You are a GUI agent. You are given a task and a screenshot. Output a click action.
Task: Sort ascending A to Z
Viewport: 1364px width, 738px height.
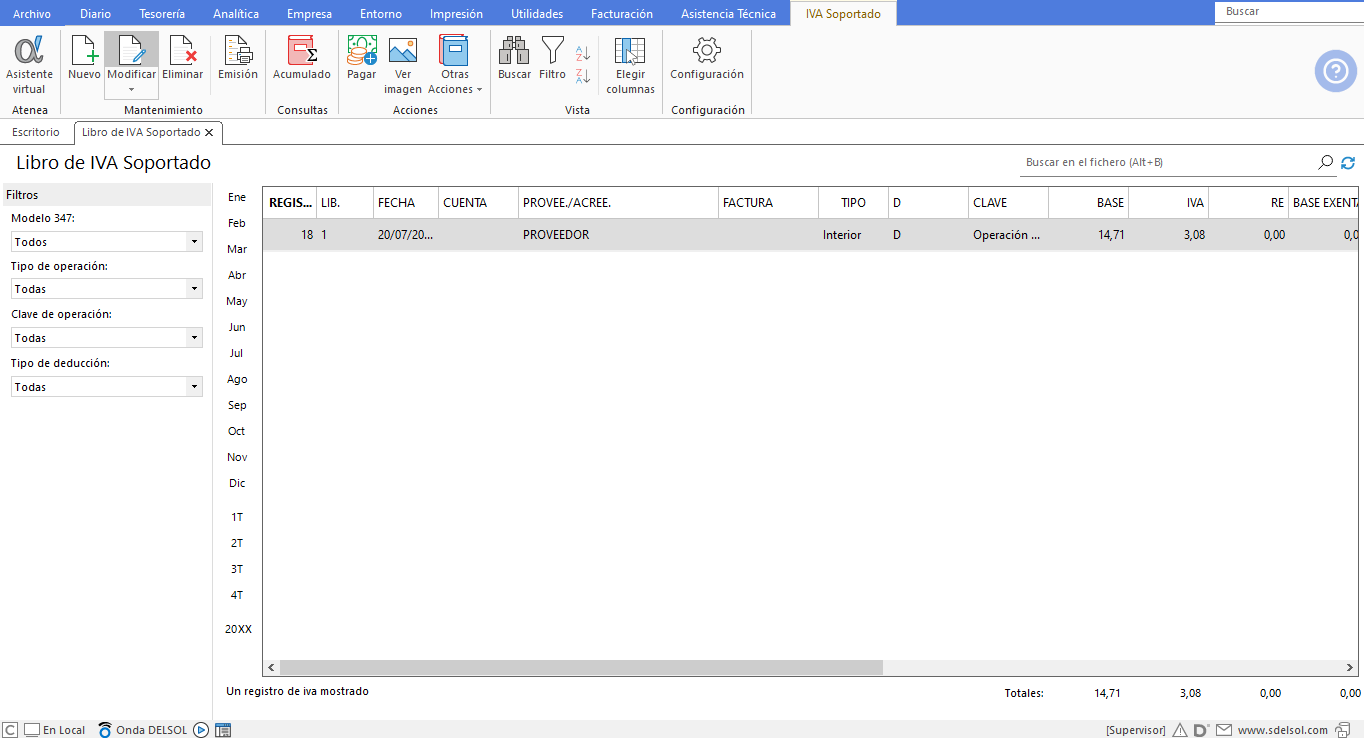click(x=583, y=53)
